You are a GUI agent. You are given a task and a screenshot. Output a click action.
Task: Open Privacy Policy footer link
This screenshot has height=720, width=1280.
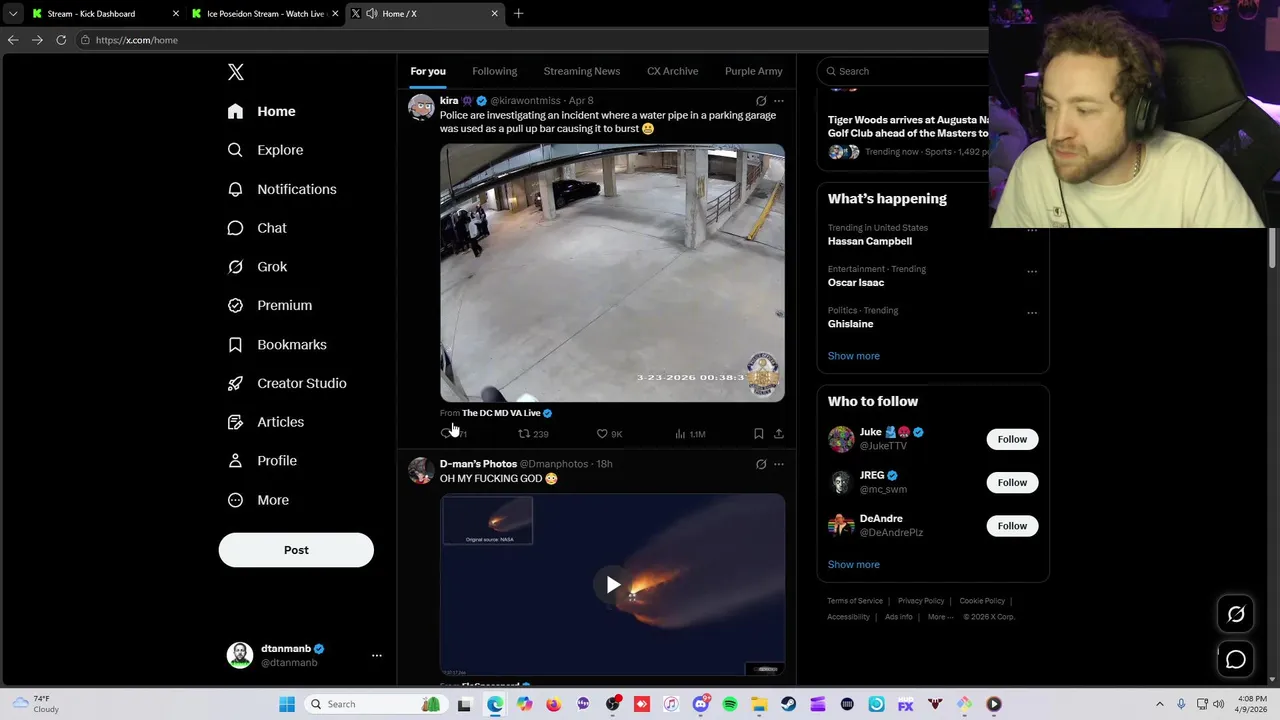pos(921,601)
